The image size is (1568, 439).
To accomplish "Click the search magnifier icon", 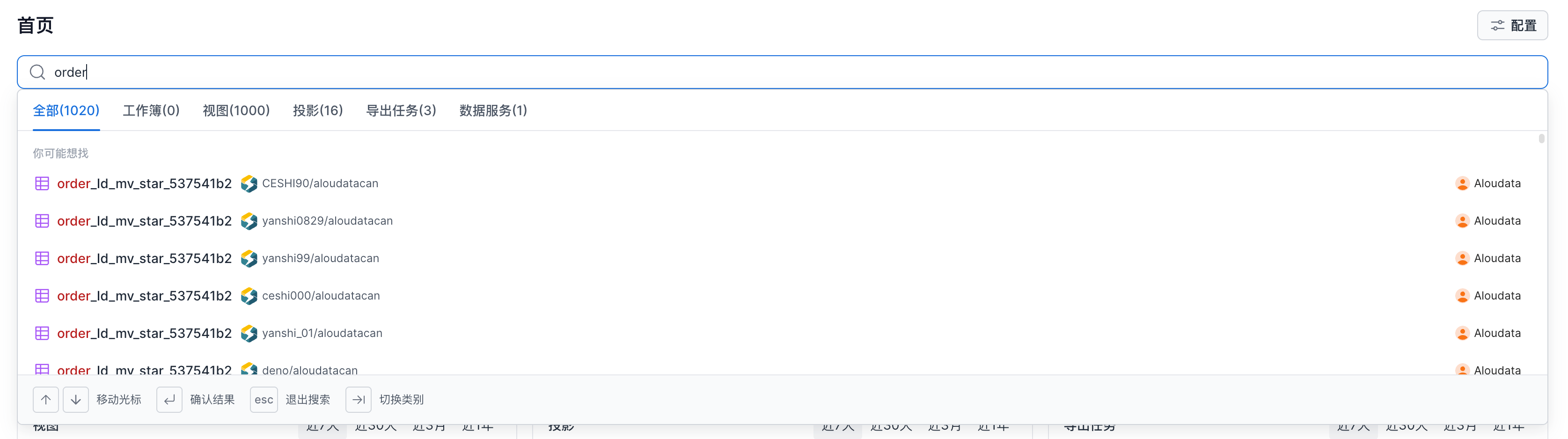I will tap(37, 73).
